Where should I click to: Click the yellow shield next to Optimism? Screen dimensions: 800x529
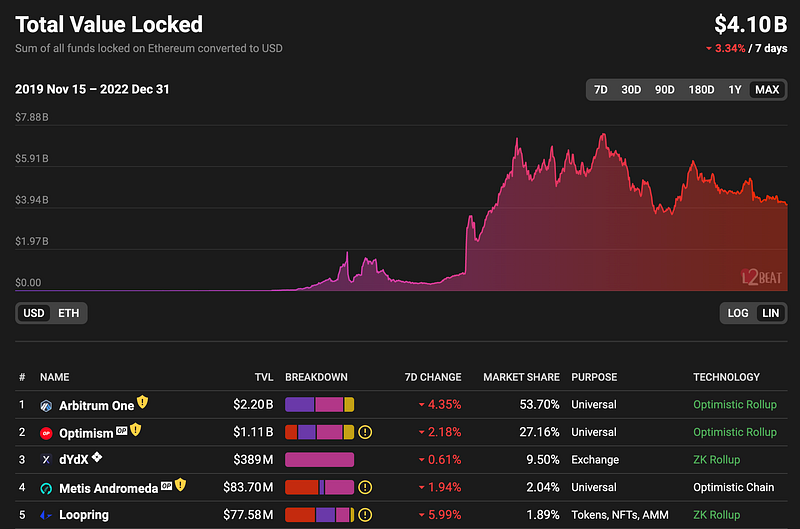(x=135, y=430)
